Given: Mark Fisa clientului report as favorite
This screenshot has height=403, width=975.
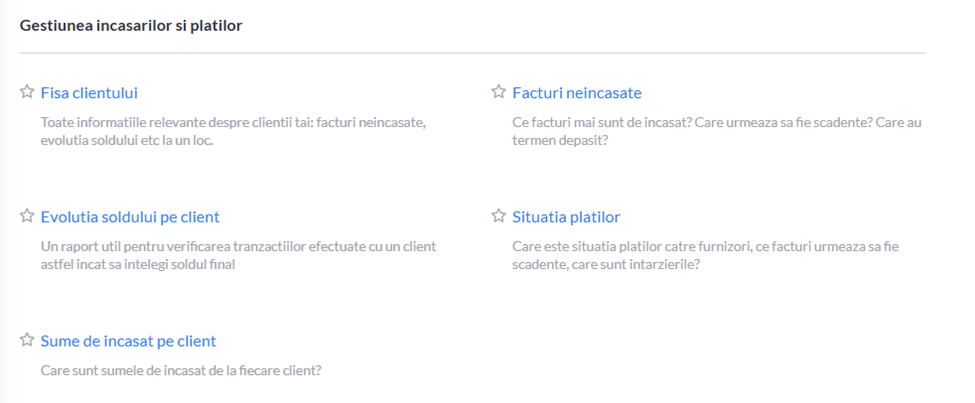Looking at the screenshot, I should click(x=27, y=92).
